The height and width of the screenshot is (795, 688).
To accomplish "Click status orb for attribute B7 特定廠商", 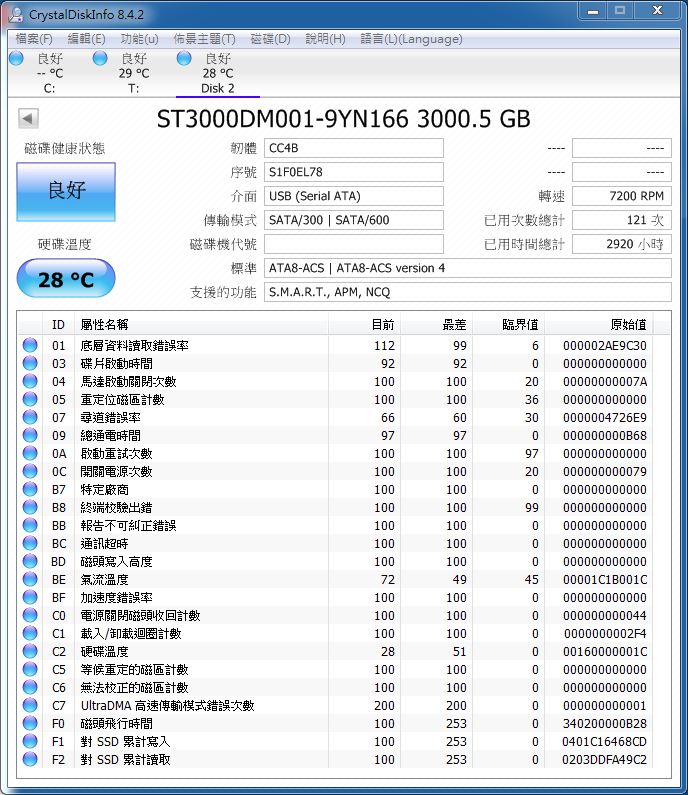I will 30,489.
